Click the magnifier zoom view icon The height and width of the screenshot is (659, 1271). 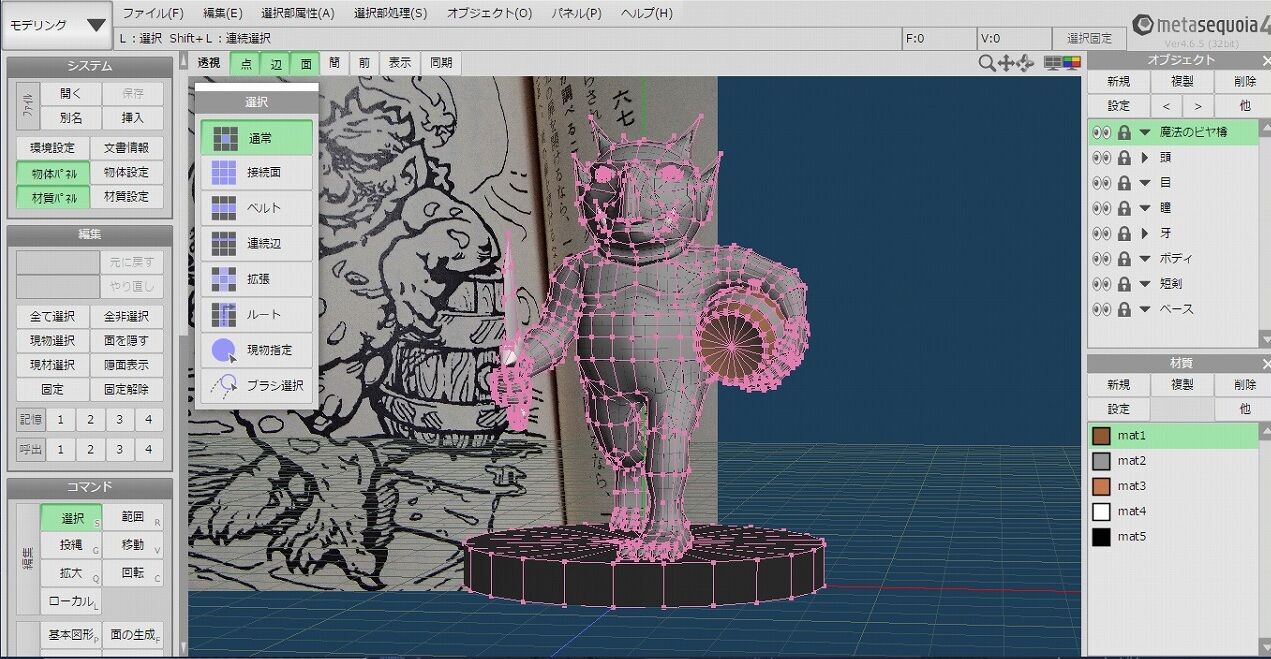[x=987, y=63]
